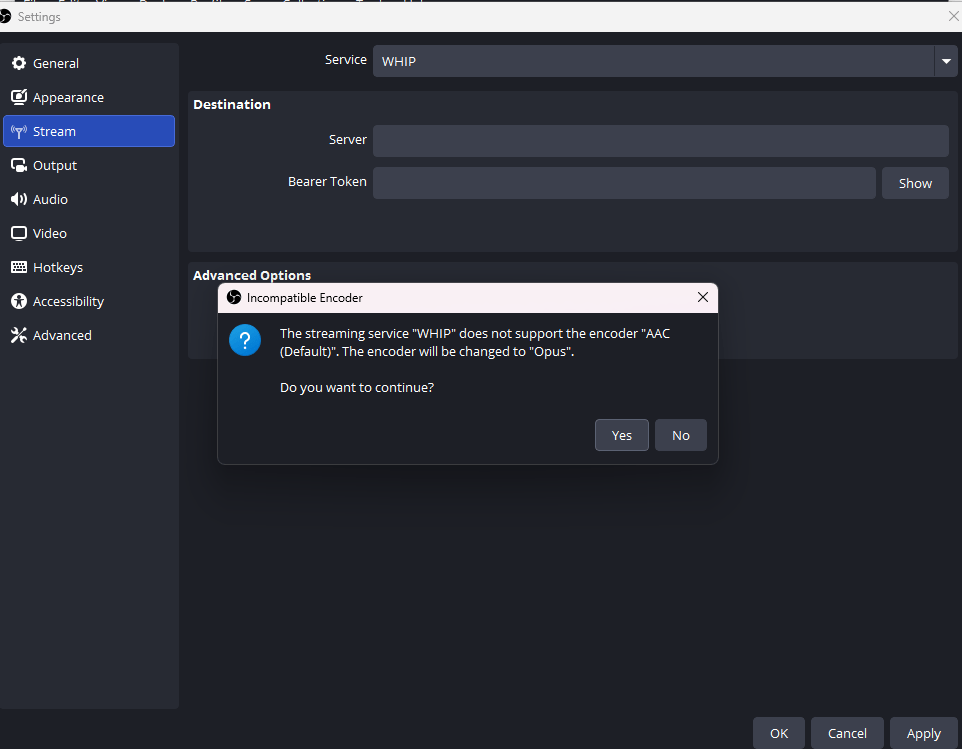
Task: Click the Bearer Token input field
Action: pyautogui.click(x=624, y=183)
